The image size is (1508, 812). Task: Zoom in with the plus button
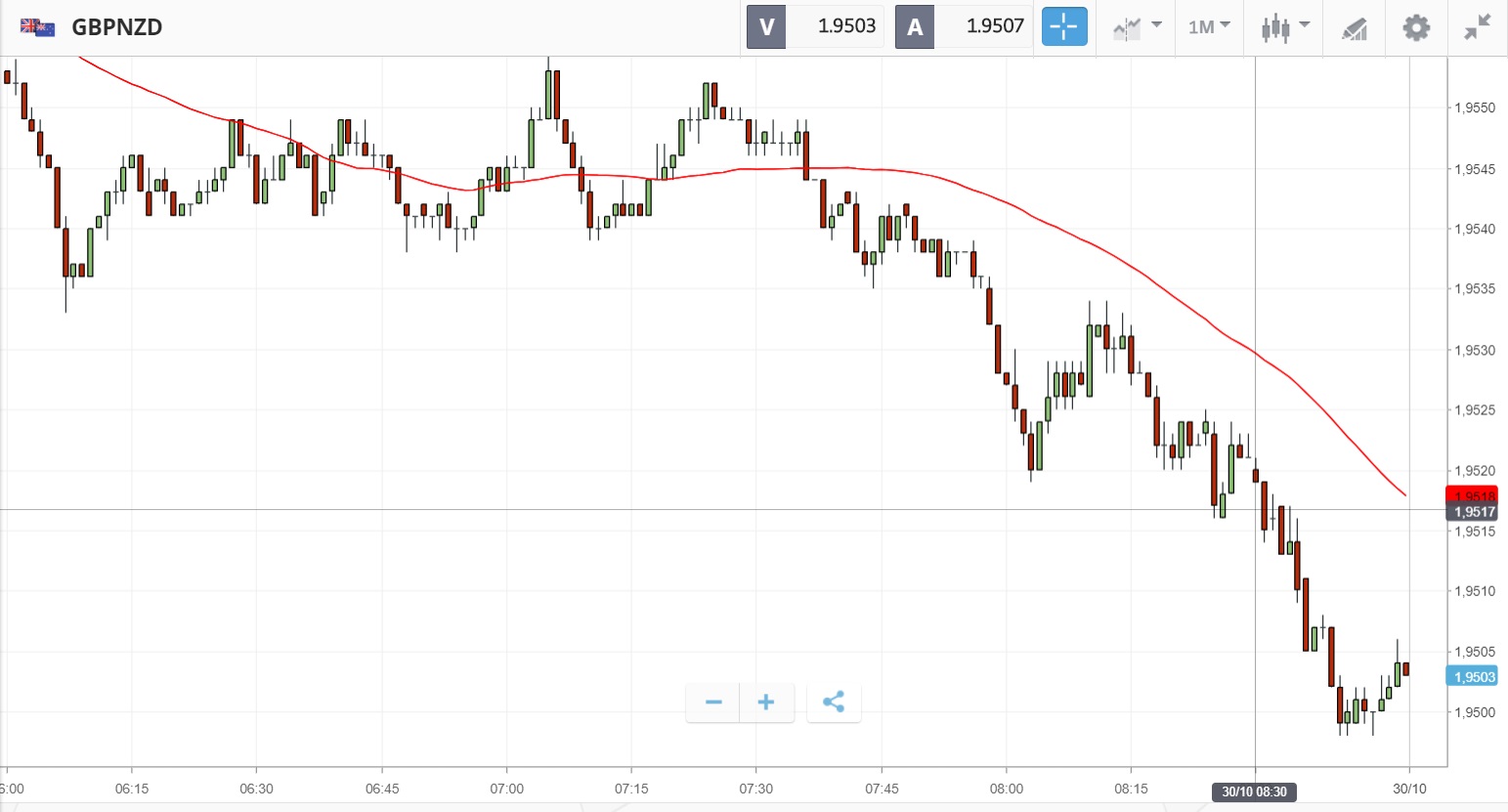pyautogui.click(x=766, y=702)
